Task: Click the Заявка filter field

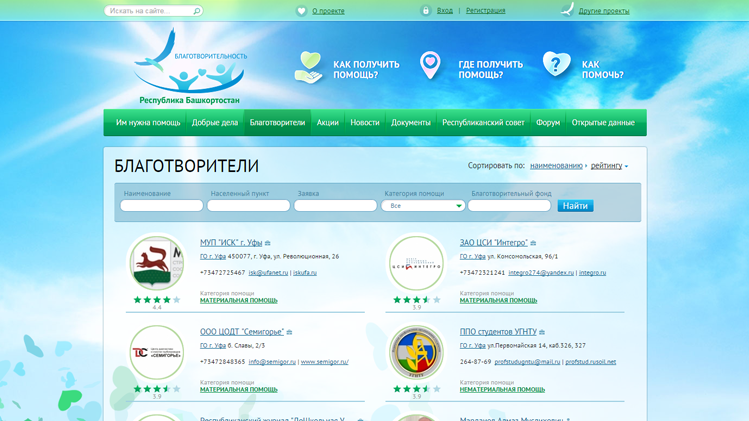Action: [335, 206]
